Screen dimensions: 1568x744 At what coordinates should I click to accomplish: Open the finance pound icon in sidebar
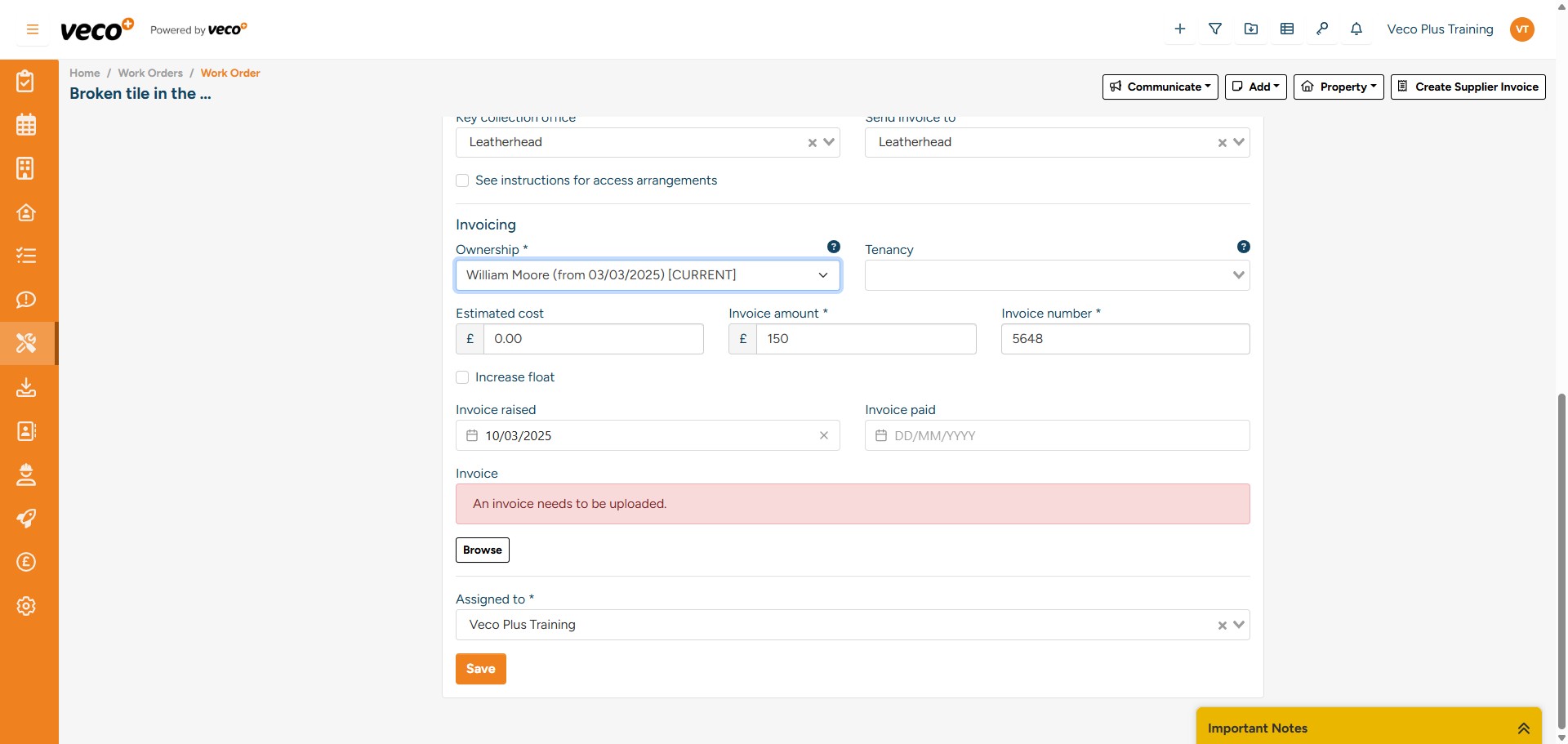tap(26, 562)
